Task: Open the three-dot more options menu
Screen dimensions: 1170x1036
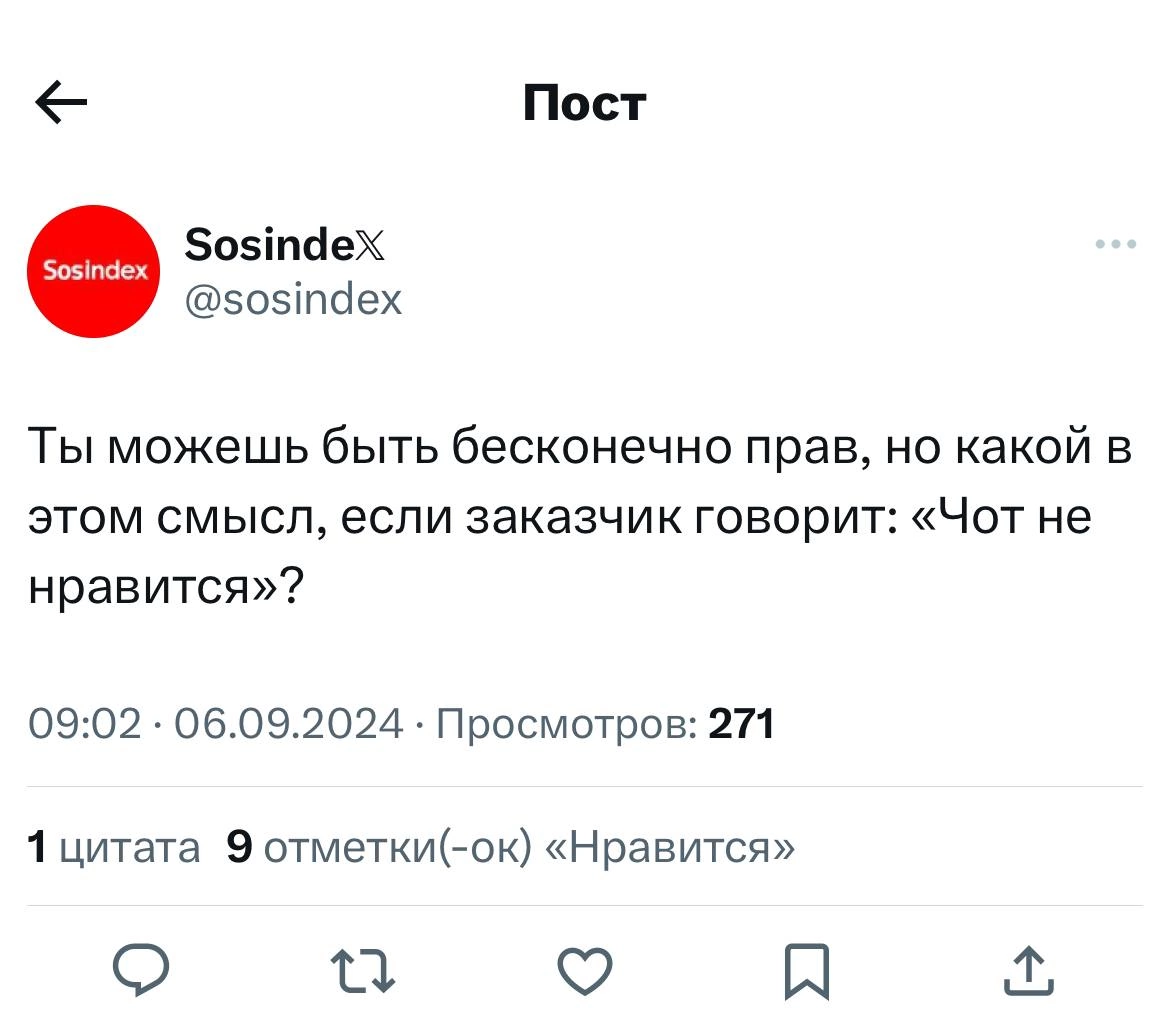Action: 1115,243
